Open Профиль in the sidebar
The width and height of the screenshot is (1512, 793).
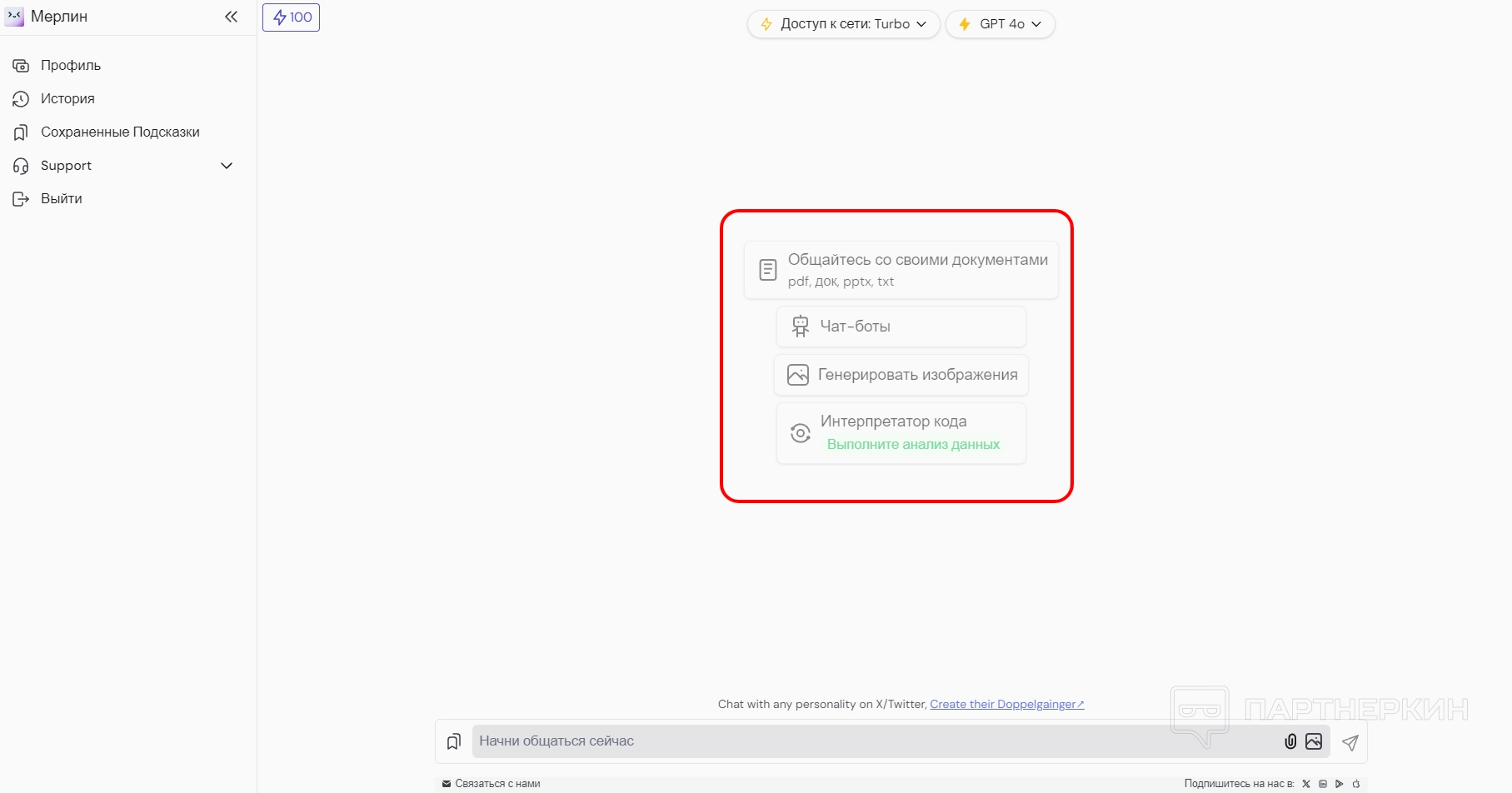(x=71, y=66)
